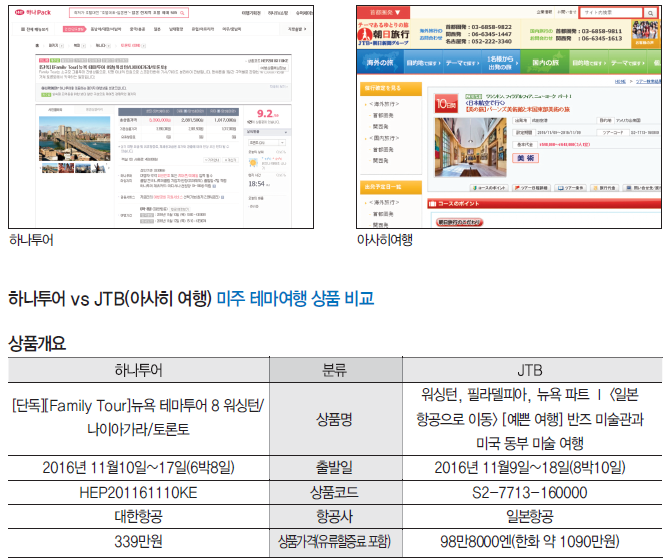The width and height of the screenshot is (668, 560).
Task: Click the product code HEP201161110KE
Action: click(x=138, y=493)
